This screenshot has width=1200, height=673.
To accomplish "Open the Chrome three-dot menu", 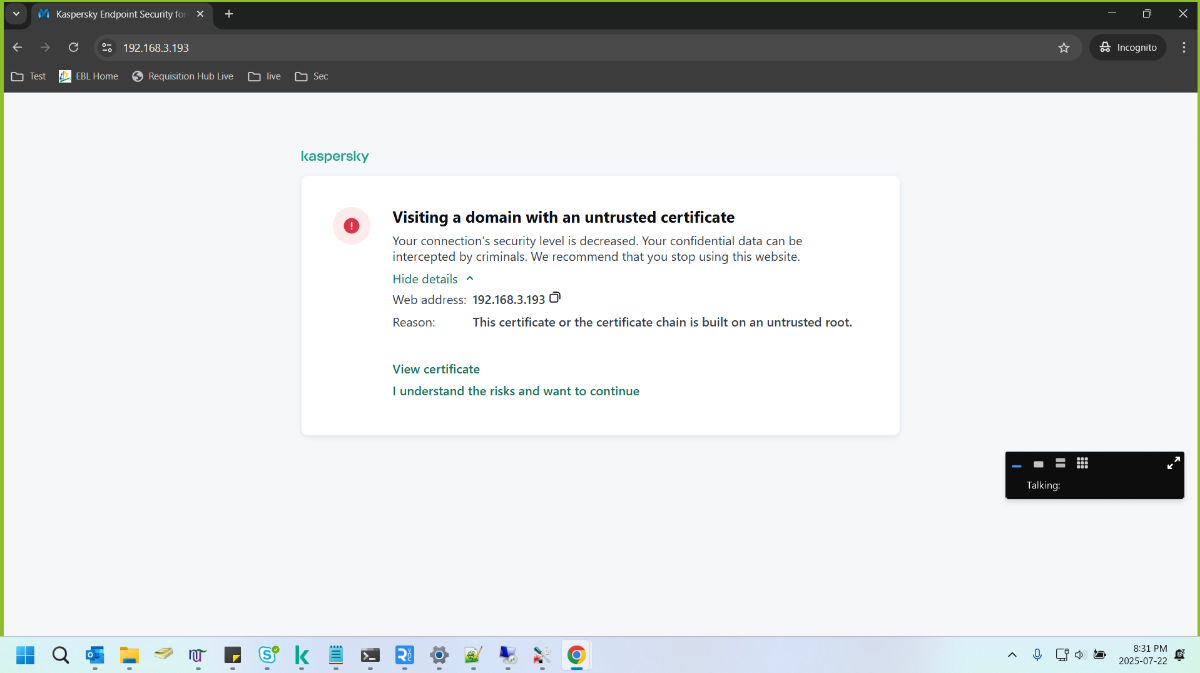I will 1183,47.
